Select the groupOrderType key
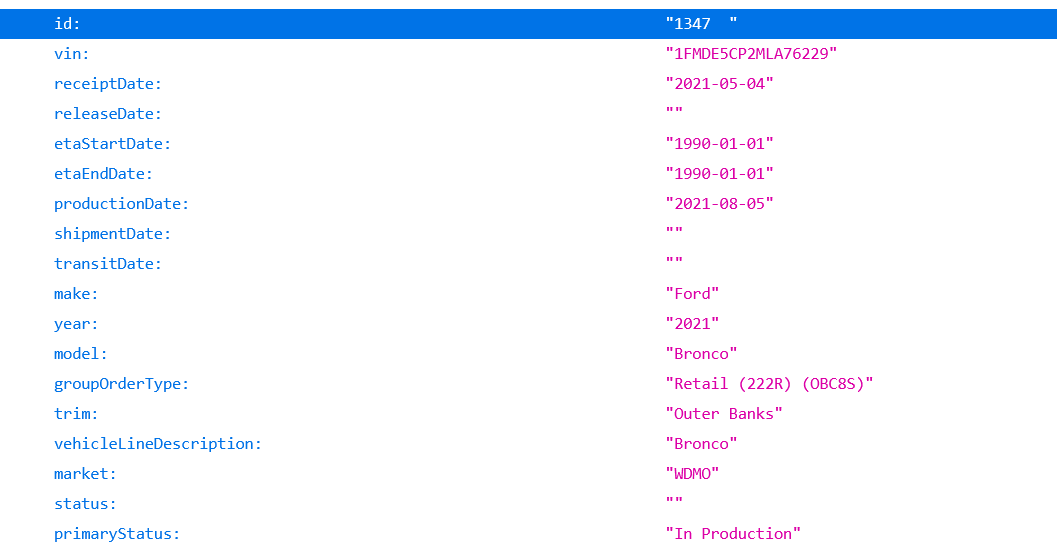1057x555 pixels. [121, 384]
